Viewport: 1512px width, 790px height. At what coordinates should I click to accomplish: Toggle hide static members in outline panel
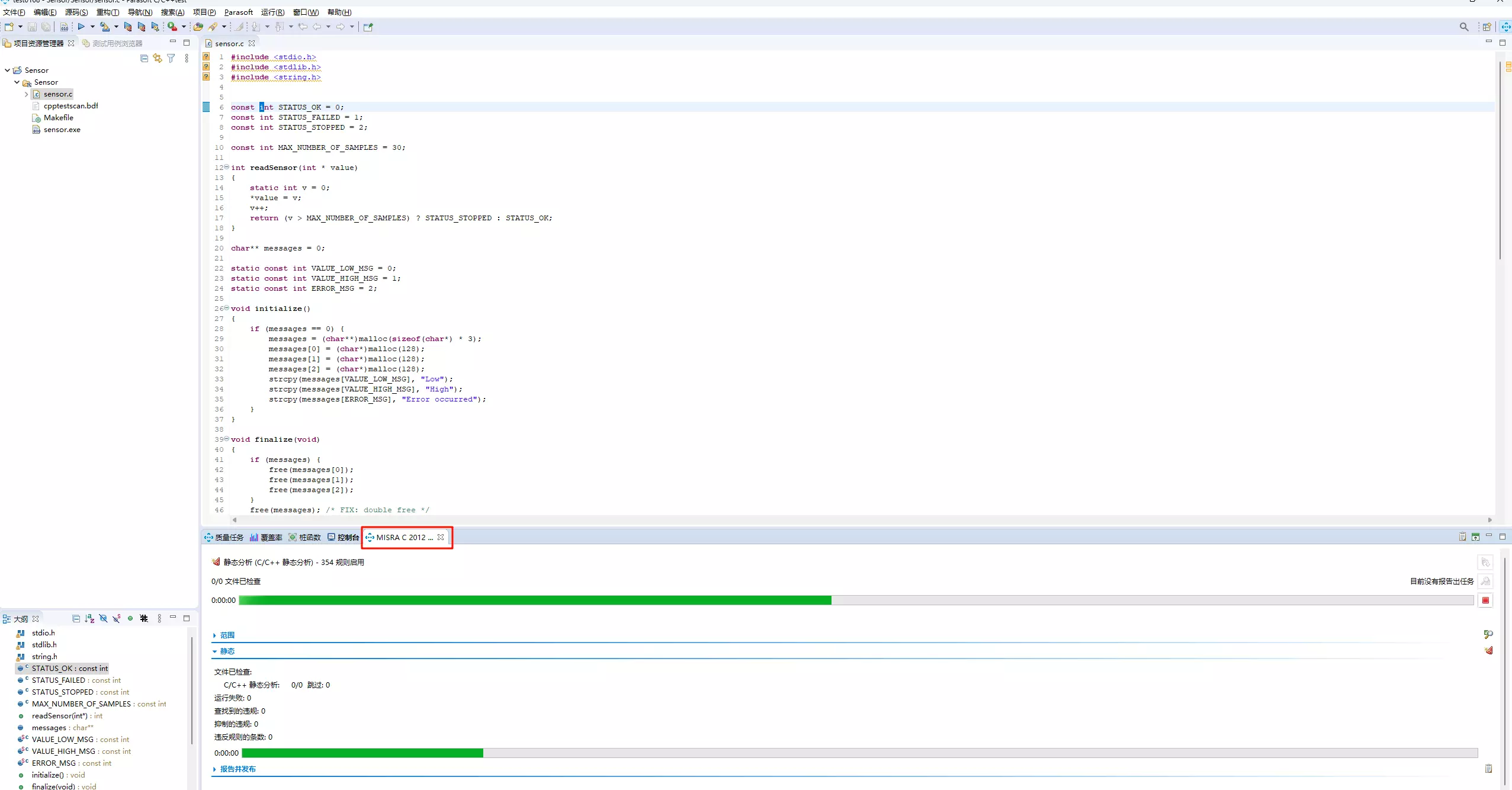pyautogui.click(x=117, y=618)
